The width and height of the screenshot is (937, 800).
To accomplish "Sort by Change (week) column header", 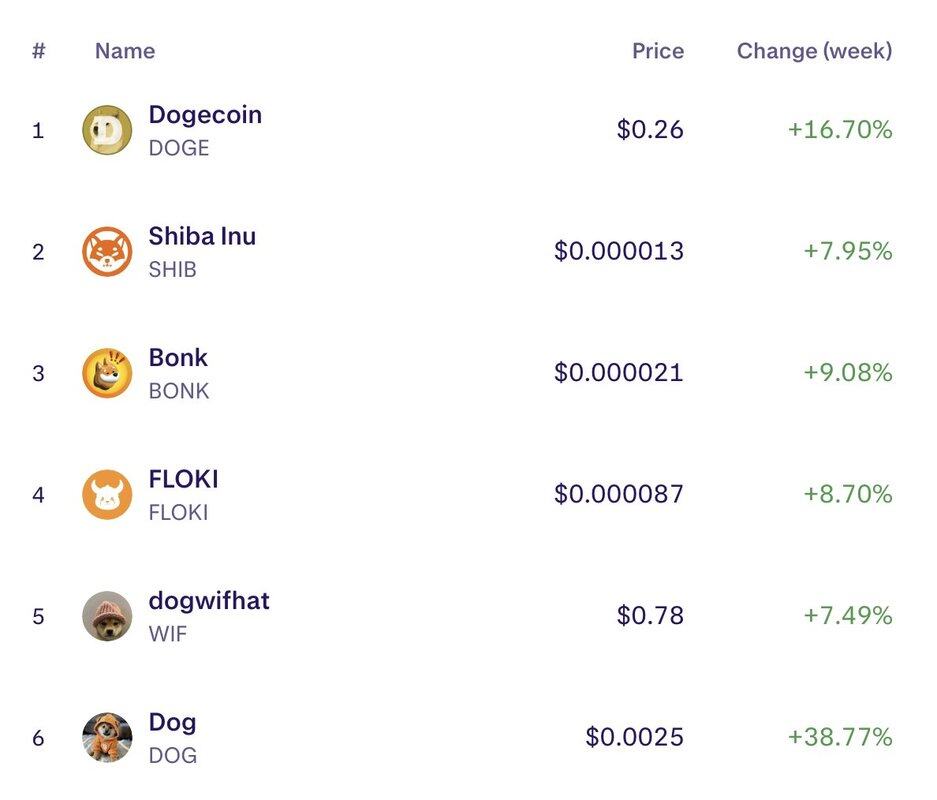I will tap(814, 51).
